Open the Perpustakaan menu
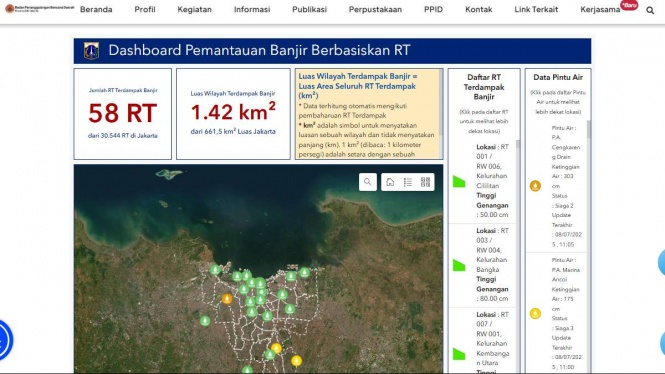The width and height of the screenshot is (665, 374). [x=375, y=9]
